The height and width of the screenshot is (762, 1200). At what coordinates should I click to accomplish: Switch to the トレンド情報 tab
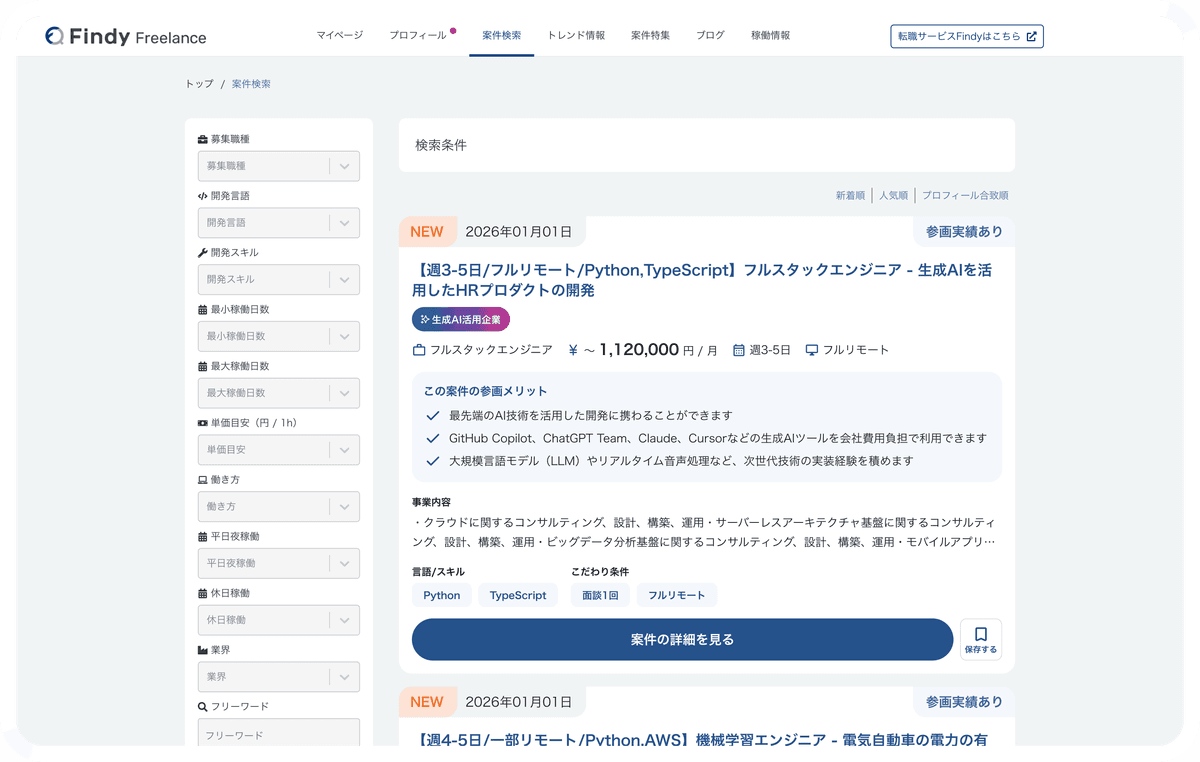click(x=577, y=34)
